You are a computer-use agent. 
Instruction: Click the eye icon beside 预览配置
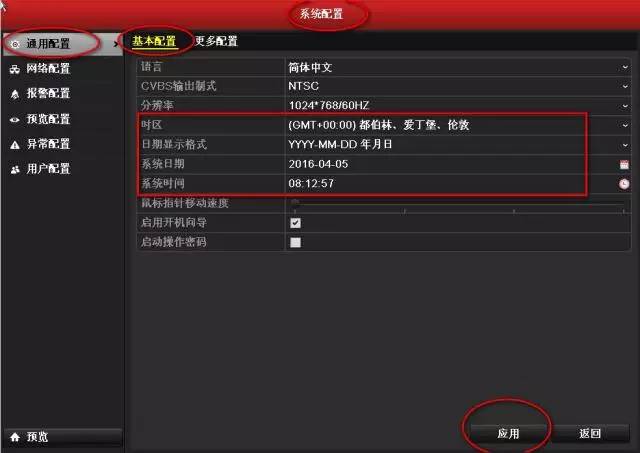click(x=15, y=120)
